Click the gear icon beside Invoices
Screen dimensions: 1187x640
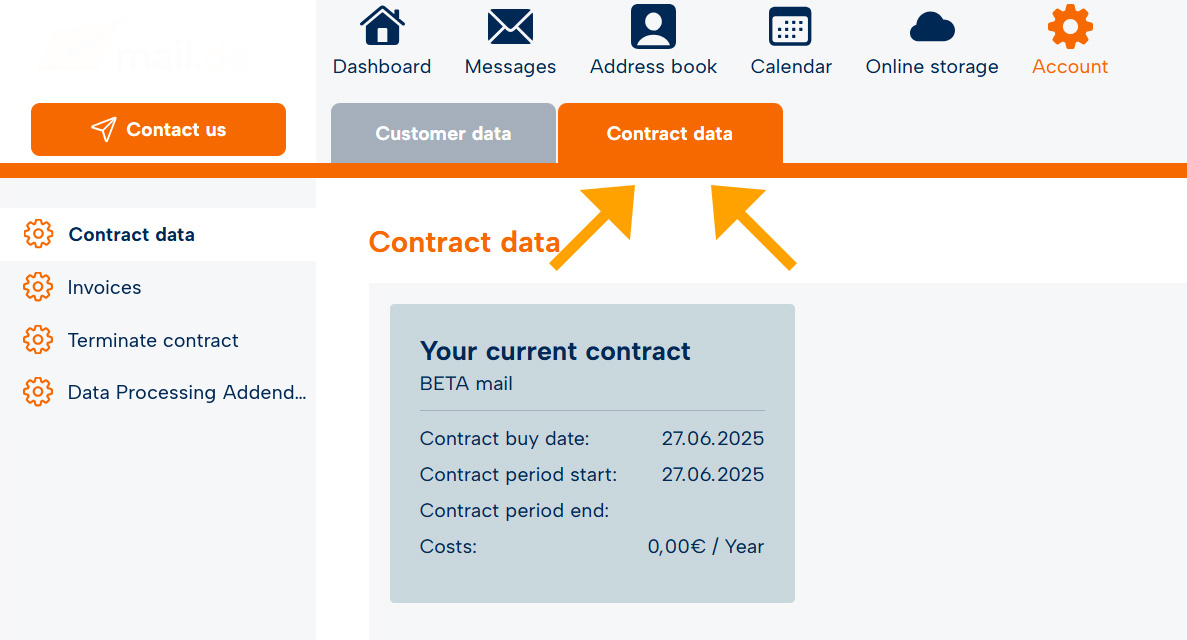tap(38, 287)
